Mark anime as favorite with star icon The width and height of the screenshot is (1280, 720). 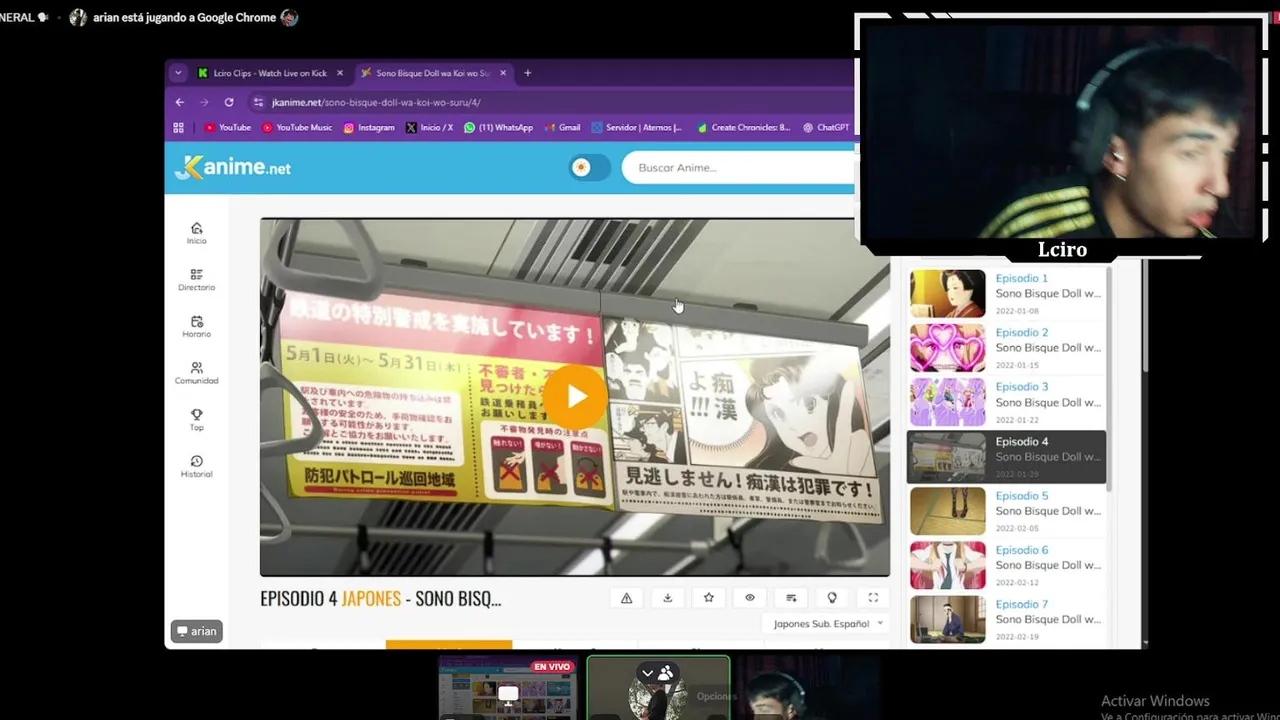(709, 598)
